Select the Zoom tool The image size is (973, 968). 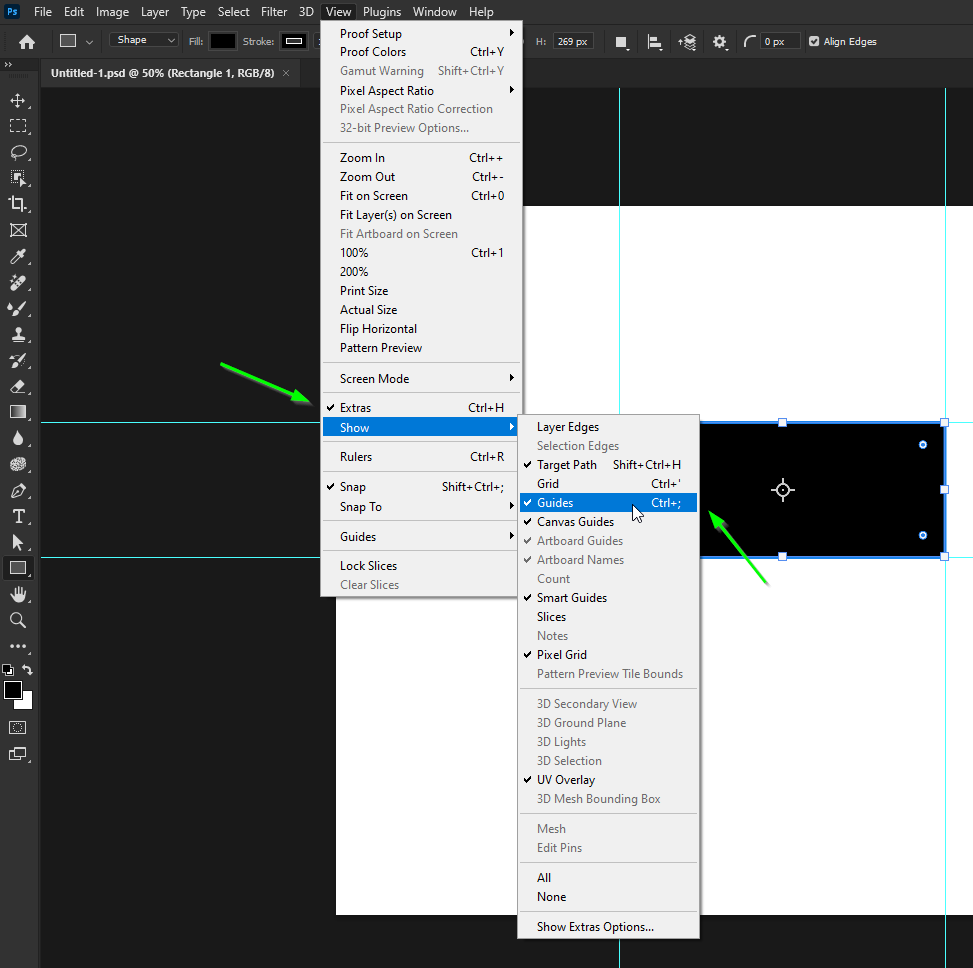pos(18,620)
